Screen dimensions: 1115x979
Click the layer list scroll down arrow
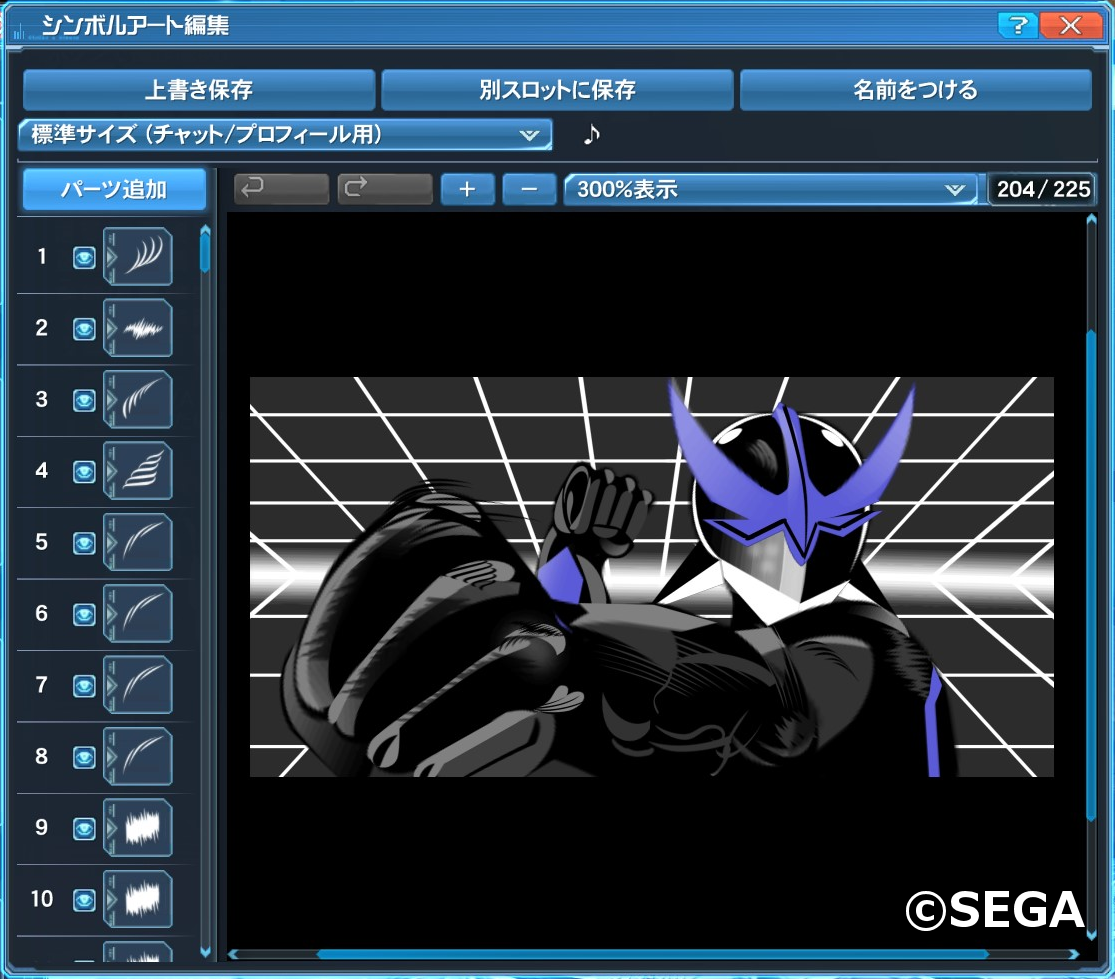(205, 952)
